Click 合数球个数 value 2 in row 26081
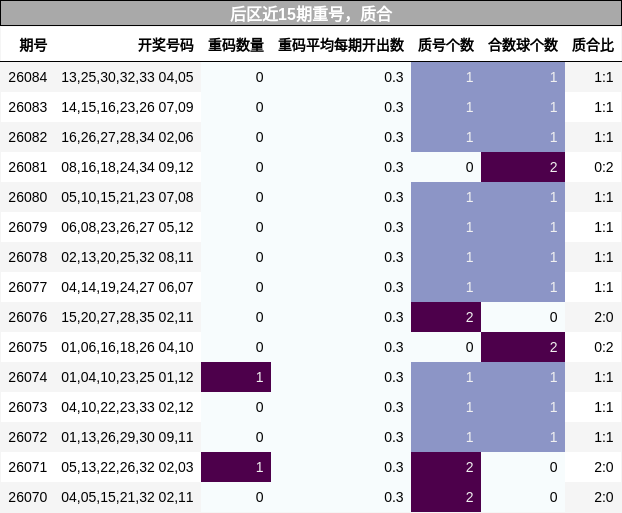The height and width of the screenshot is (513, 622). (523, 167)
